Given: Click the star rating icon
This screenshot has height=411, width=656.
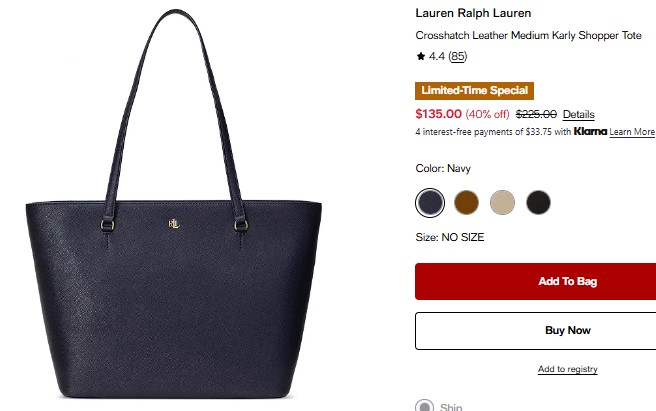Looking at the screenshot, I should pos(421,56).
